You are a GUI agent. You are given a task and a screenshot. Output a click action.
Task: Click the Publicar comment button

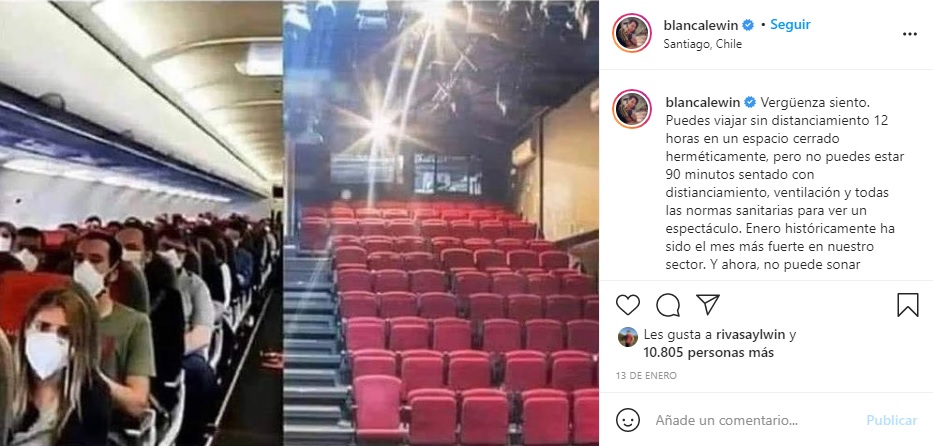pos(891,420)
